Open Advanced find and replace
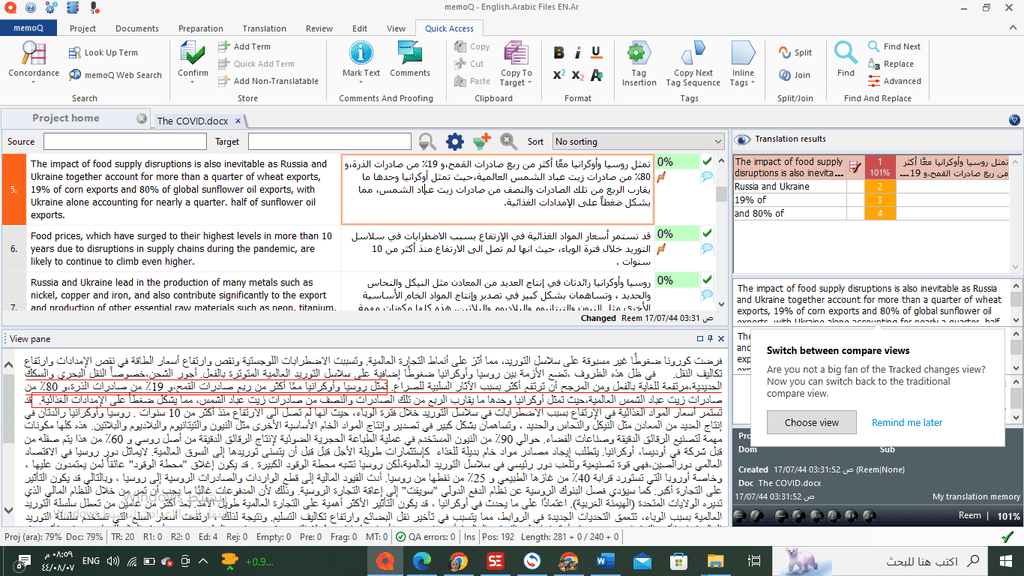This screenshot has width=1024, height=576. click(894, 81)
